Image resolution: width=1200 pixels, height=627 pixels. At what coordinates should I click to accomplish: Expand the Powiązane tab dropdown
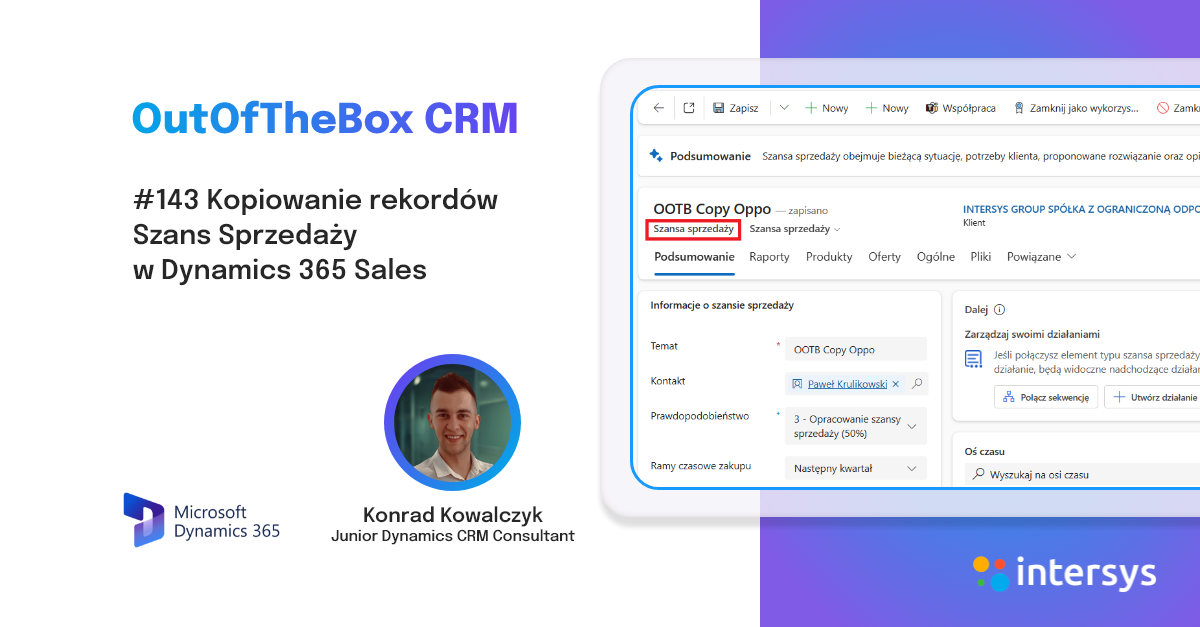tap(1041, 257)
